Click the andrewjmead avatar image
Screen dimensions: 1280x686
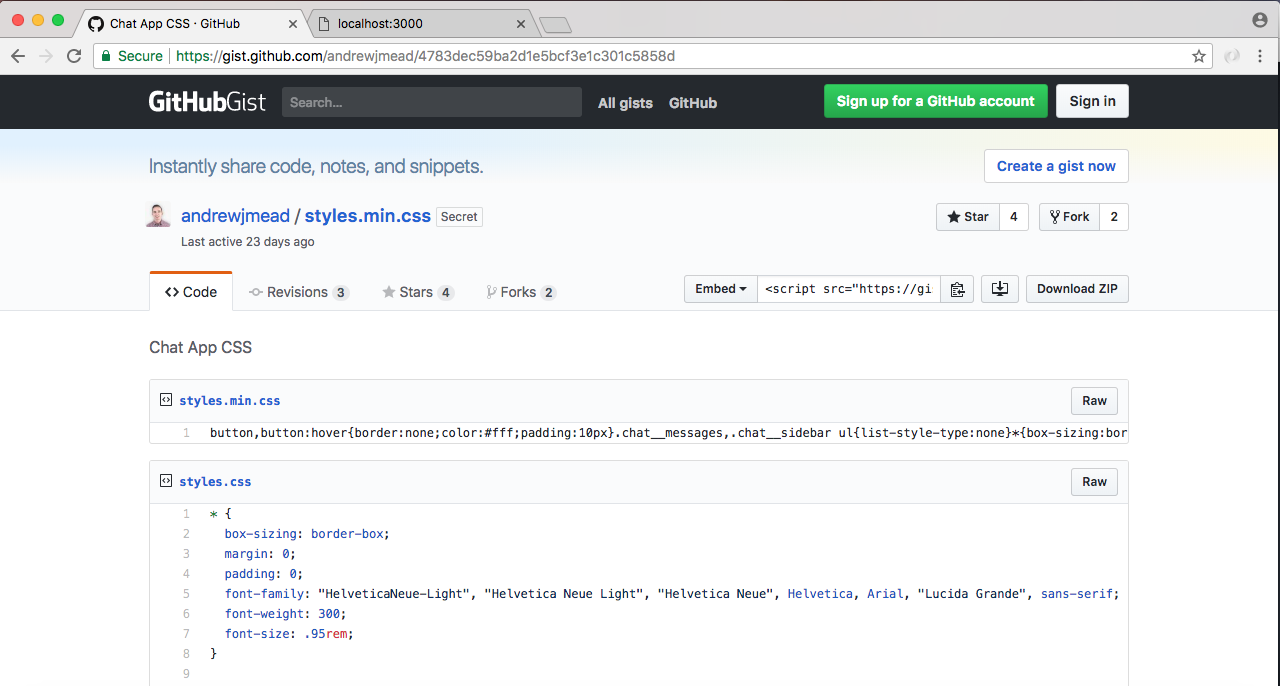coord(159,216)
